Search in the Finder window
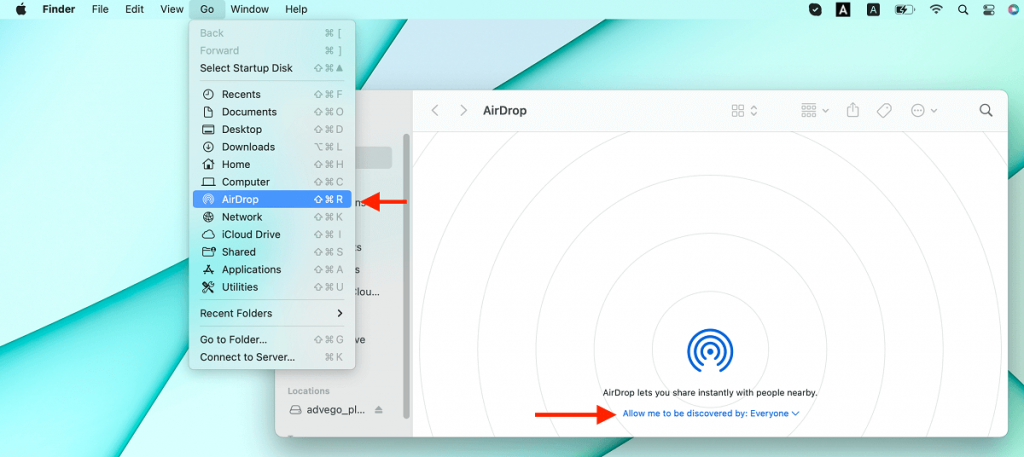 pyautogui.click(x=986, y=110)
